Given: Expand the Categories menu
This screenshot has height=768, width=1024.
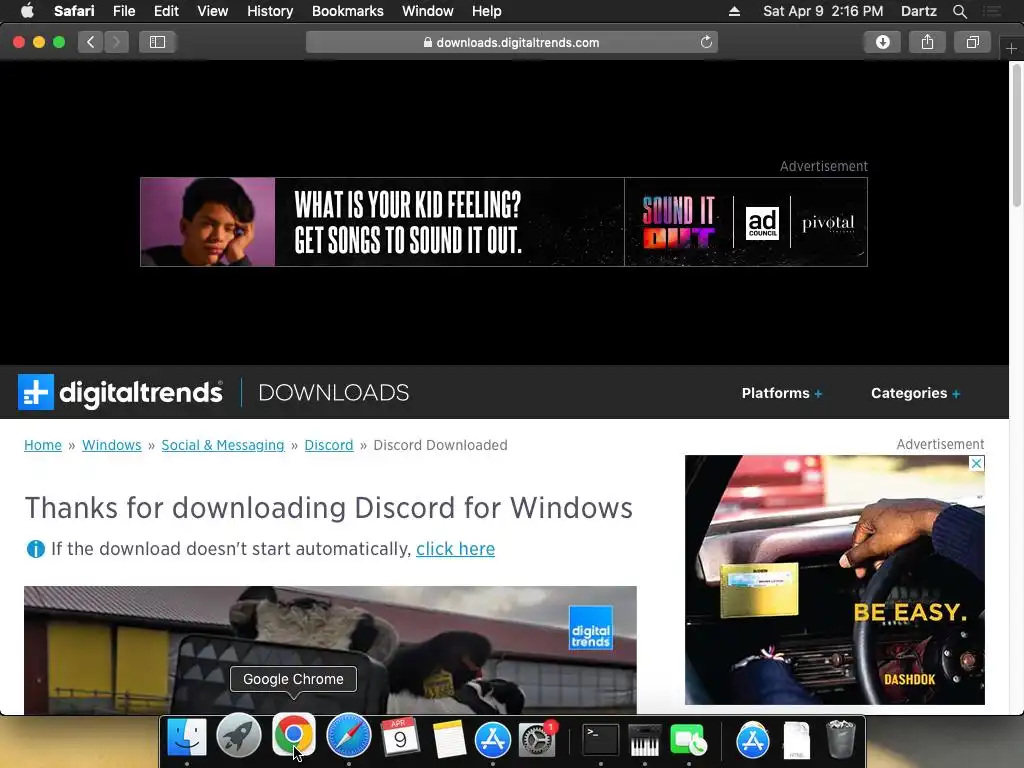Looking at the screenshot, I should coord(915,393).
